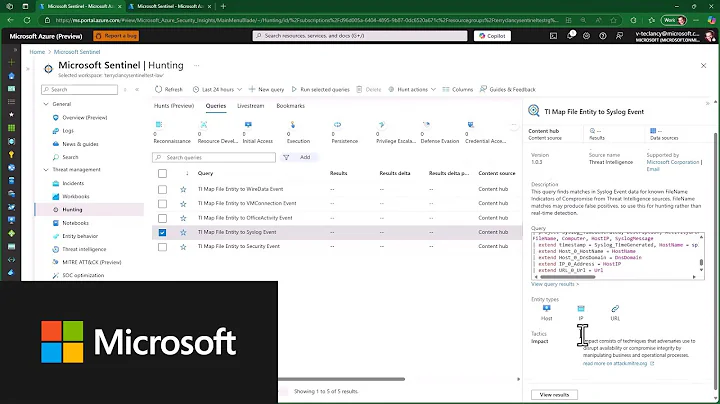Image resolution: width=720 pixels, height=404 pixels.
Task: Open Threat intelligence page
Action: tap(84, 249)
